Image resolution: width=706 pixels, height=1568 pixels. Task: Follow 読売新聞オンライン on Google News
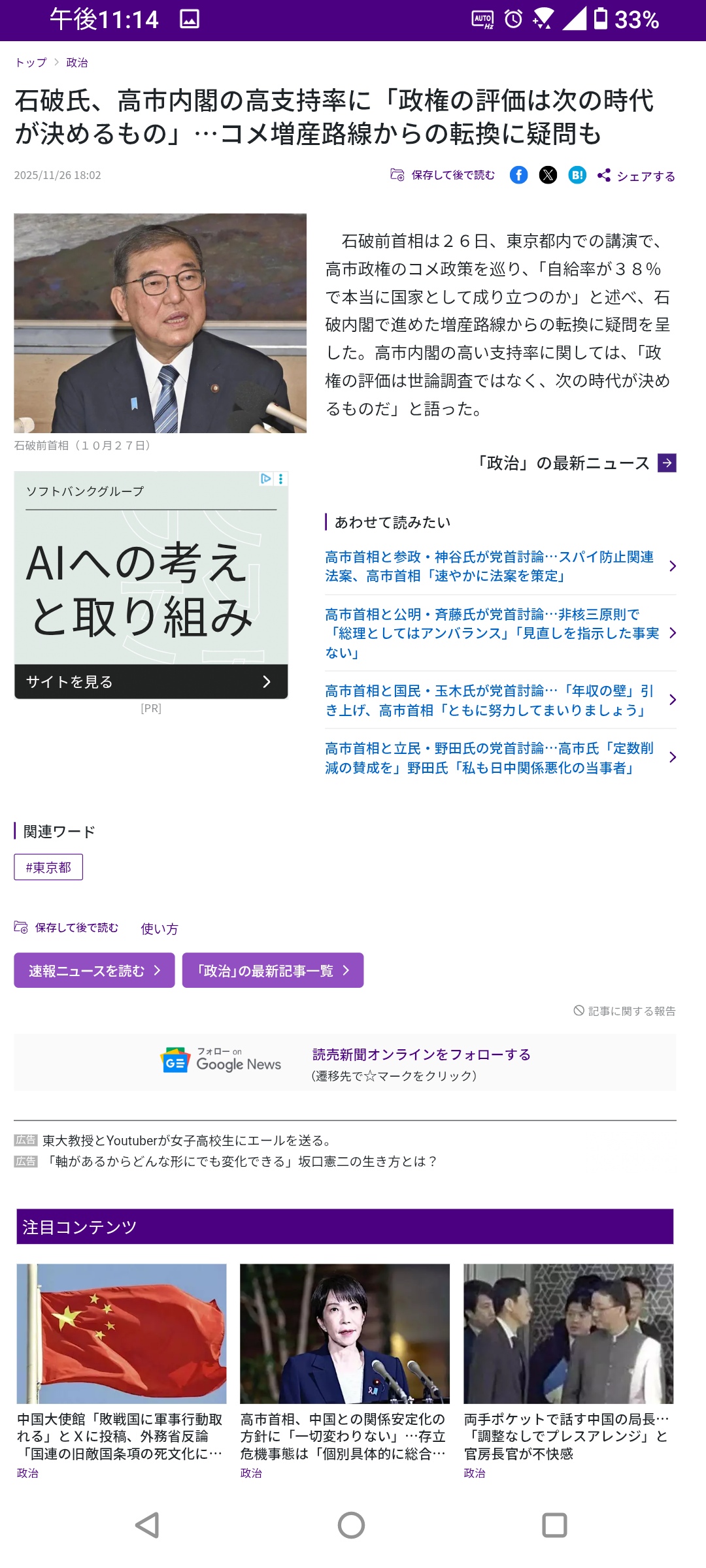point(421,1054)
